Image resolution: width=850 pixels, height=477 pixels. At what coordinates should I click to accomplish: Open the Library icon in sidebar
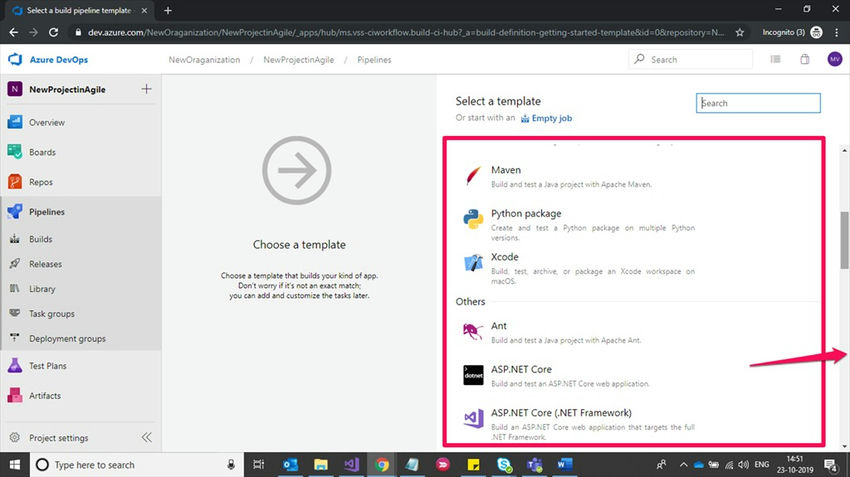tap(15, 288)
